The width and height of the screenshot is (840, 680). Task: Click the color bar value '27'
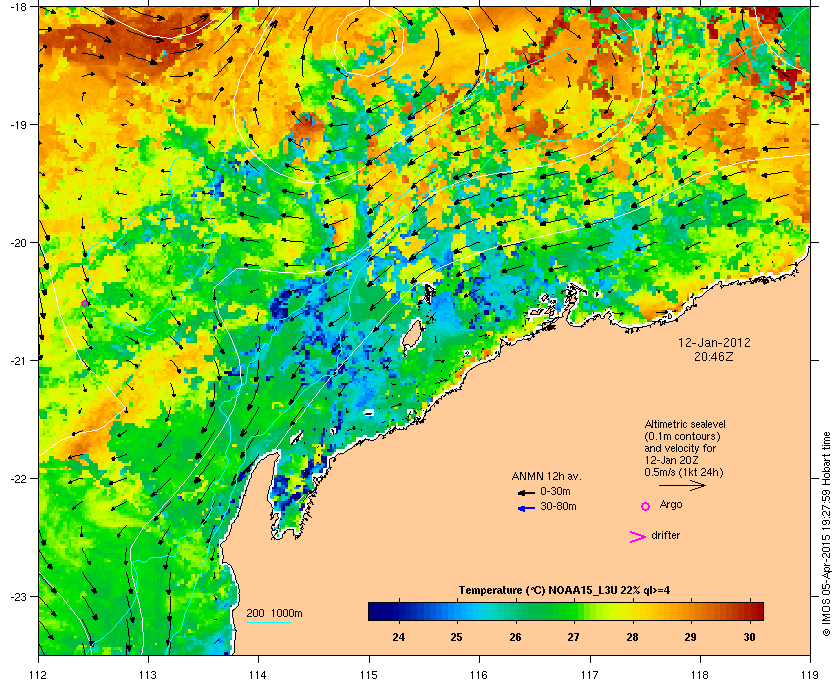[574, 637]
